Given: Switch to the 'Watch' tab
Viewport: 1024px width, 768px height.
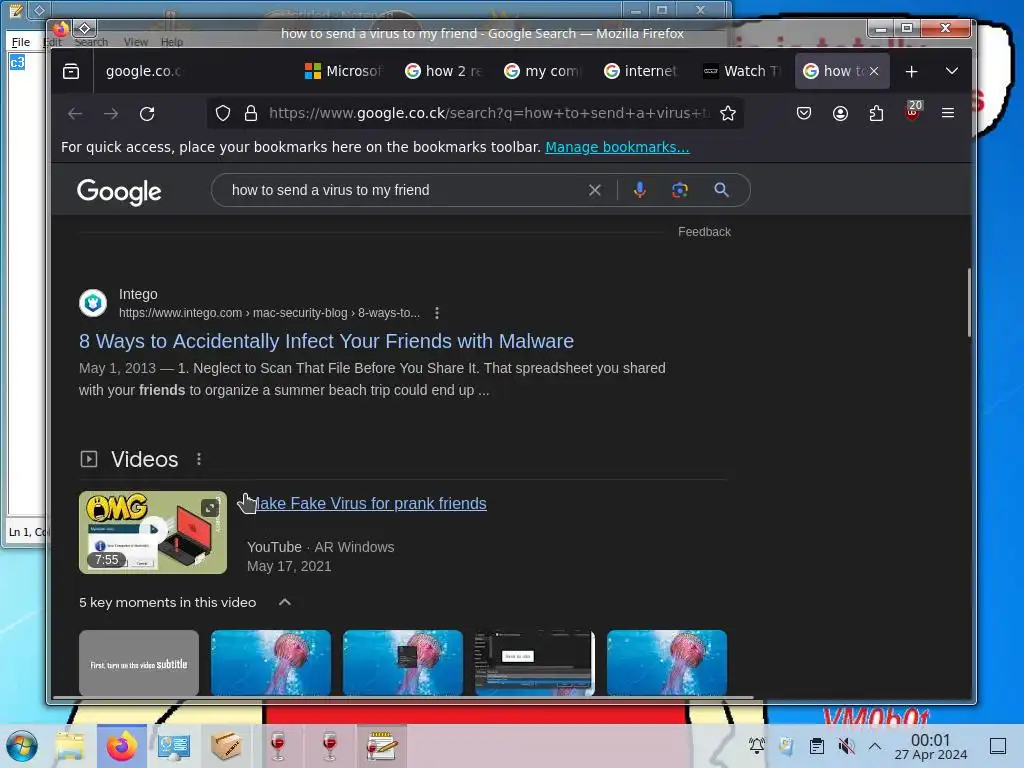Looking at the screenshot, I should [x=742, y=71].
